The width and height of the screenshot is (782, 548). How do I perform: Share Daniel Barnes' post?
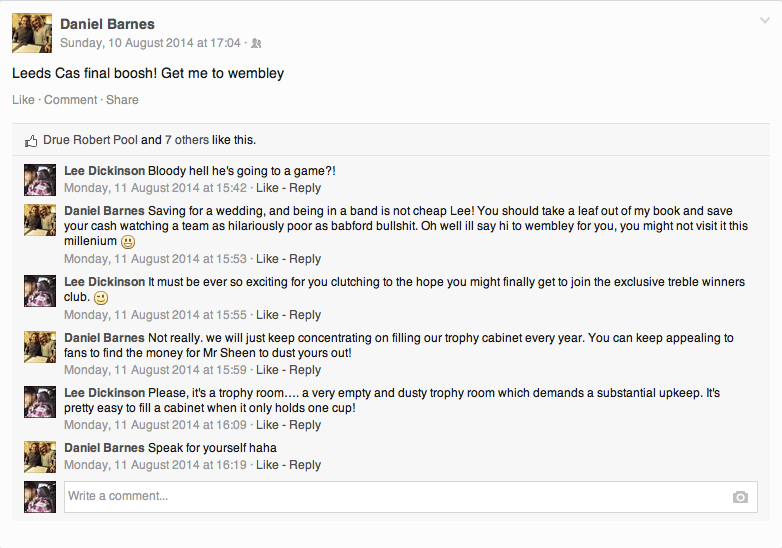pos(122,100)
